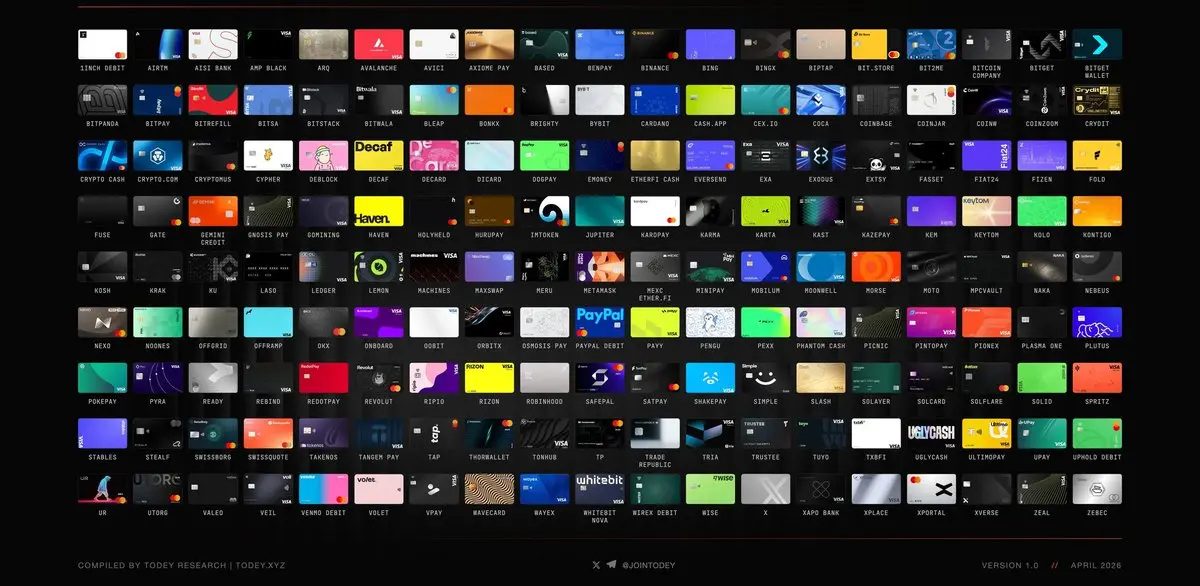Select the Etherfi Cash gold card
1200x586 pixels.
point(655,156)
